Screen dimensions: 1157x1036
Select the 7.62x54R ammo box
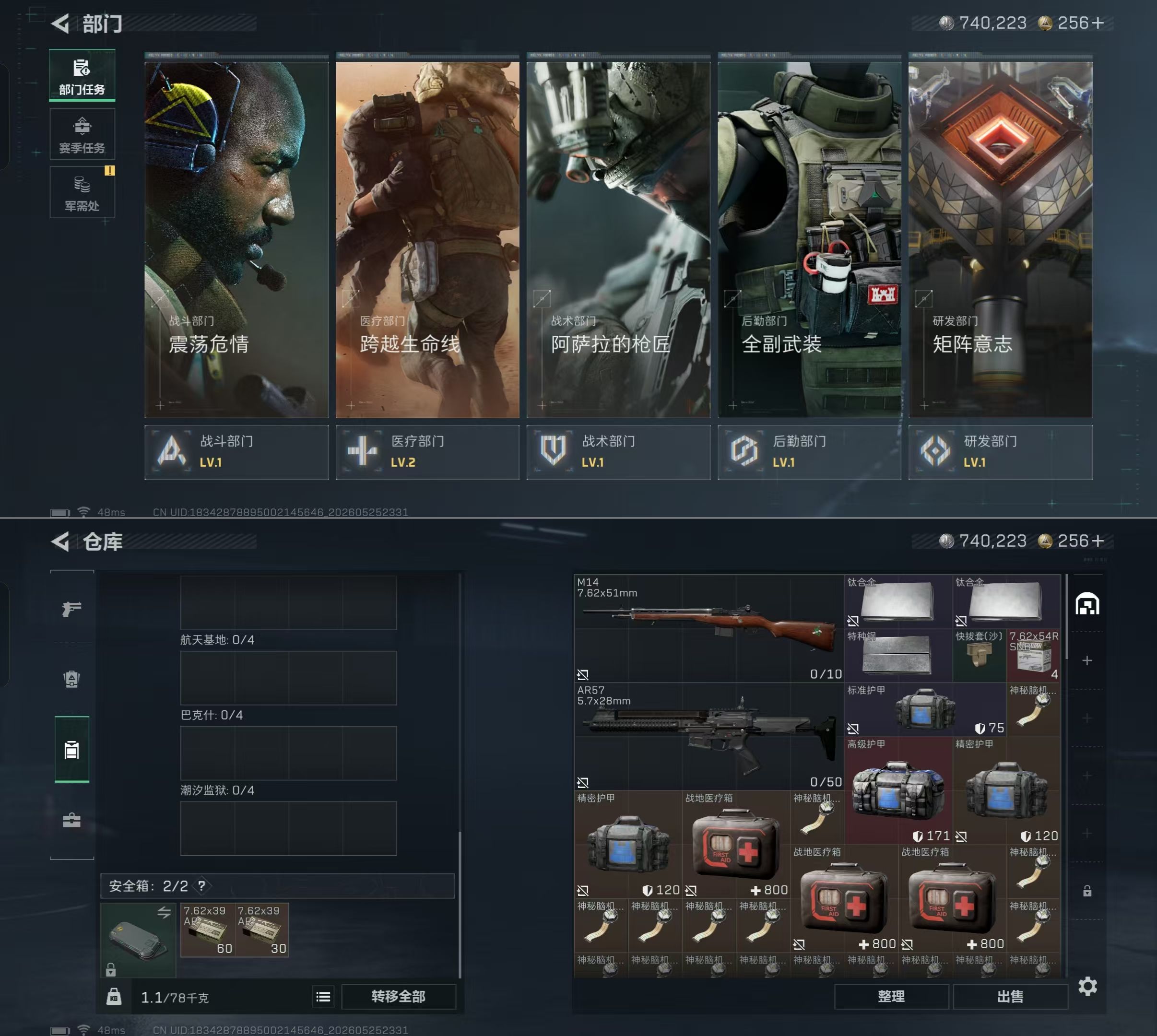click(x=1033, y=655)
